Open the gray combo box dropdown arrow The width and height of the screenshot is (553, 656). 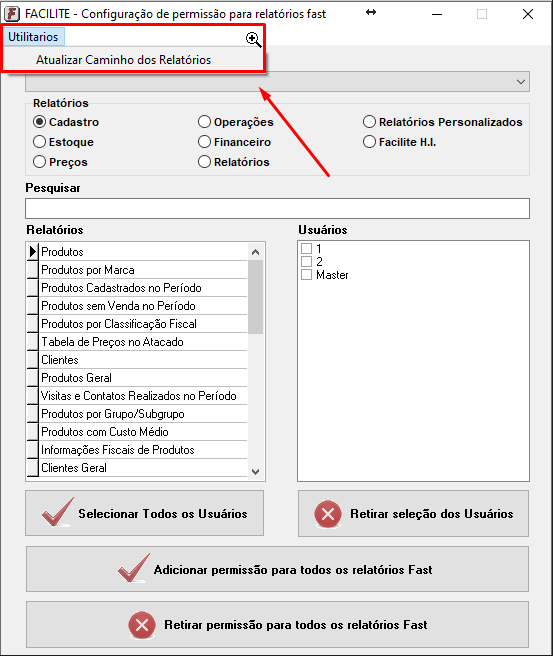tap(521, 82)
